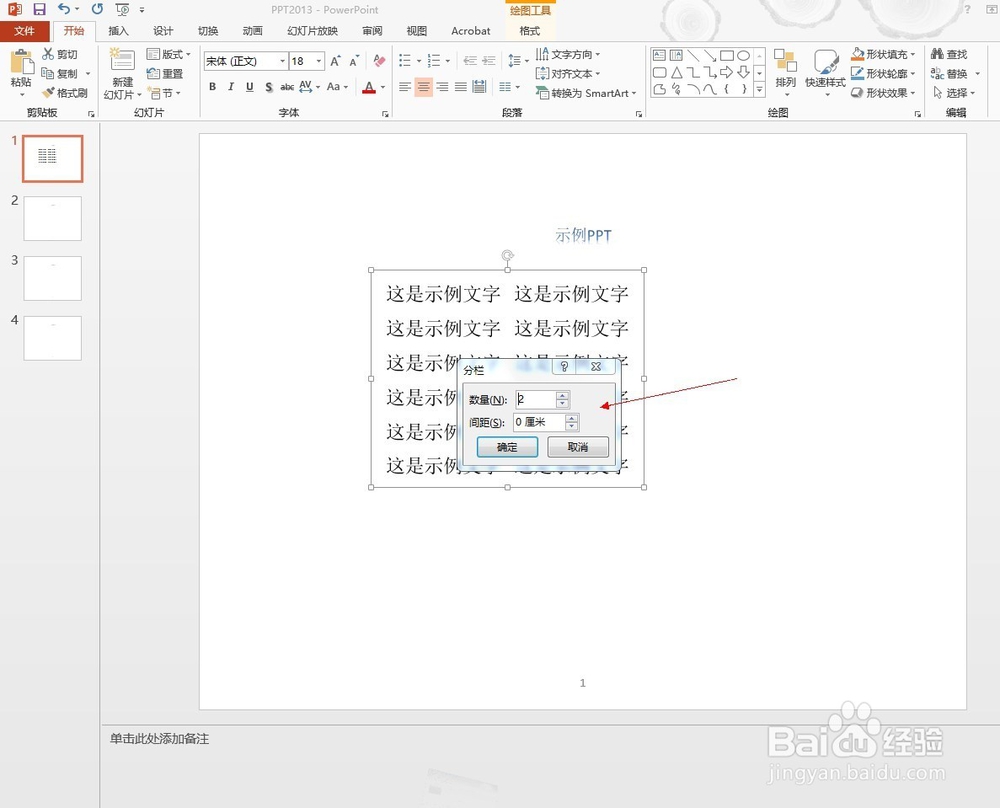Screen dimensions: 1000x808
Task: Click the Save icon in quick access toolbar
Action: tap(40, 10)
